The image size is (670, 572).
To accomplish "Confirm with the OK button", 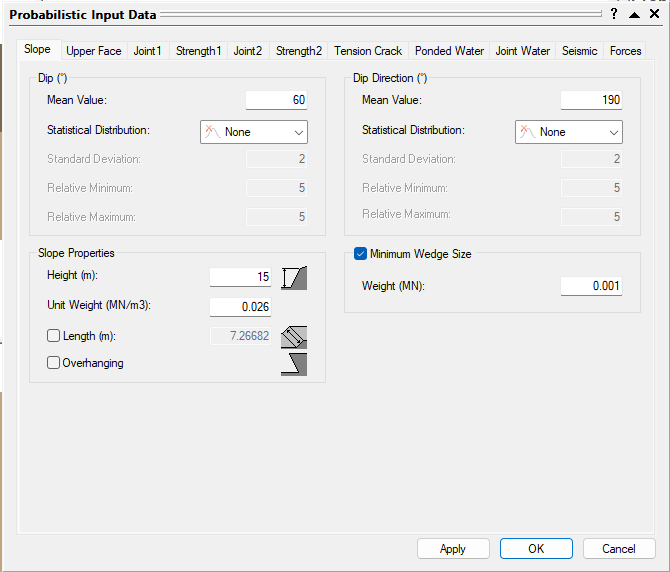I will tap(536, 549).
